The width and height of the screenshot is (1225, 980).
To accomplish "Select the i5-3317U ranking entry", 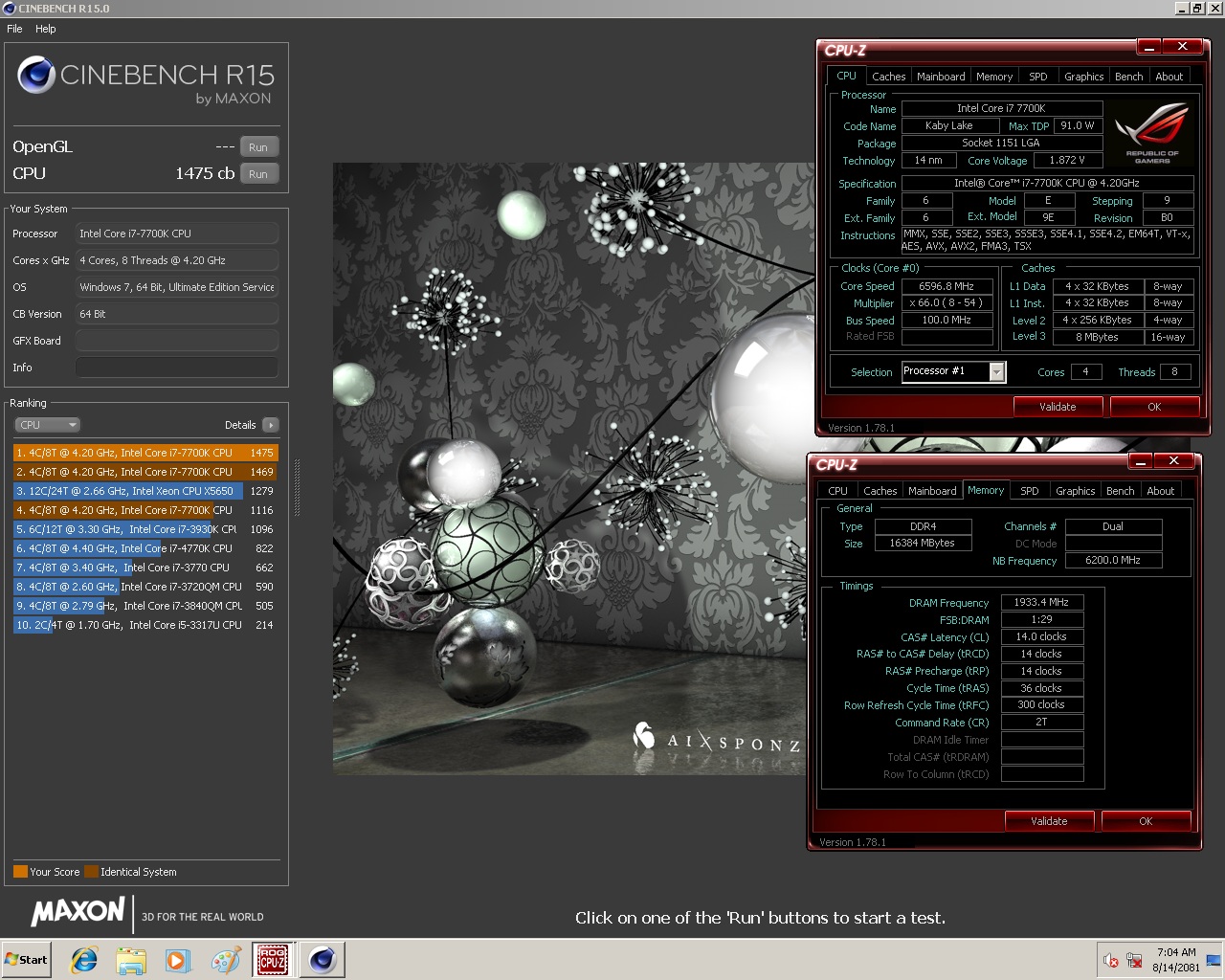I will 145,625.
